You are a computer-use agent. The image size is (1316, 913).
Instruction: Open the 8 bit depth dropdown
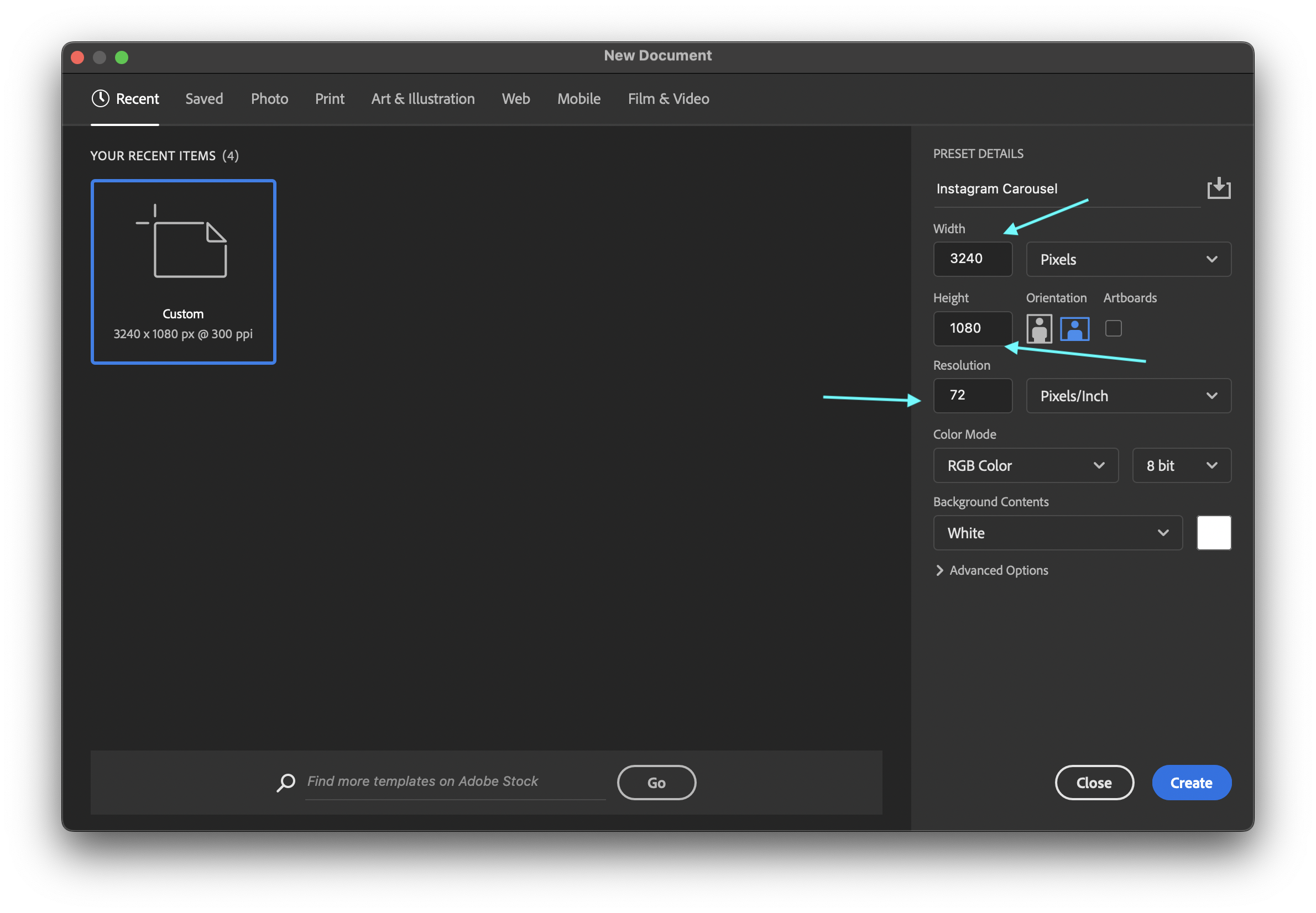point(1181,466)
